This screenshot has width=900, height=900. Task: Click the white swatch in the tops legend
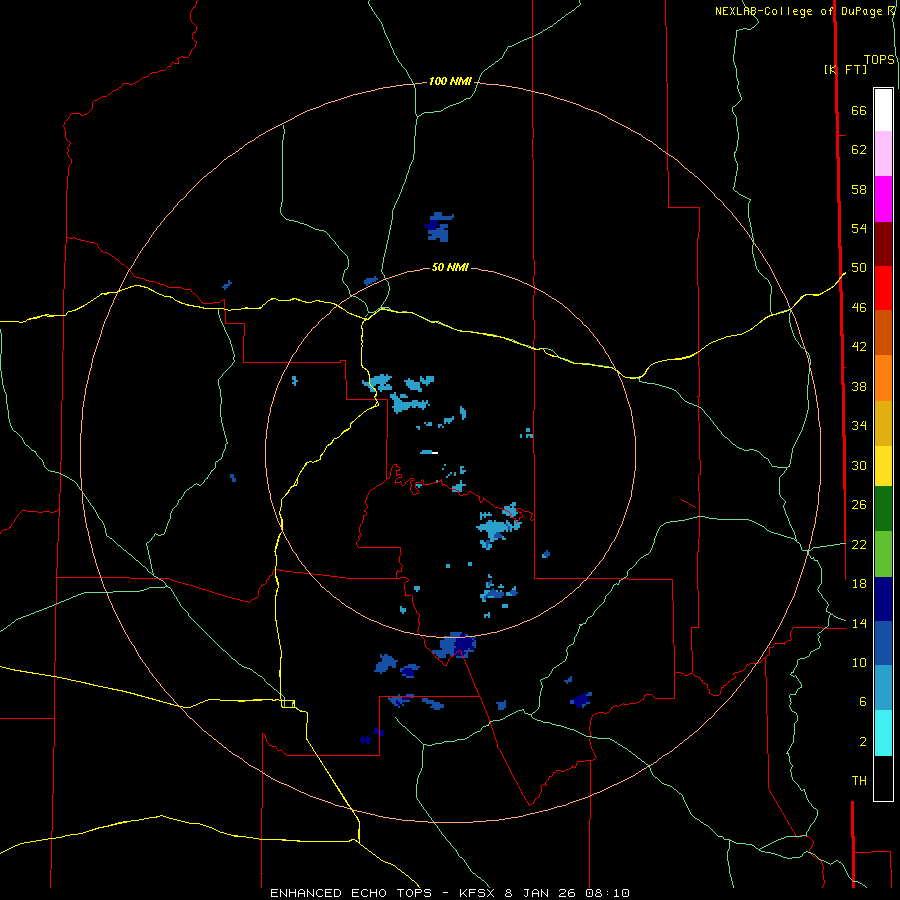(x=883, y=110)
